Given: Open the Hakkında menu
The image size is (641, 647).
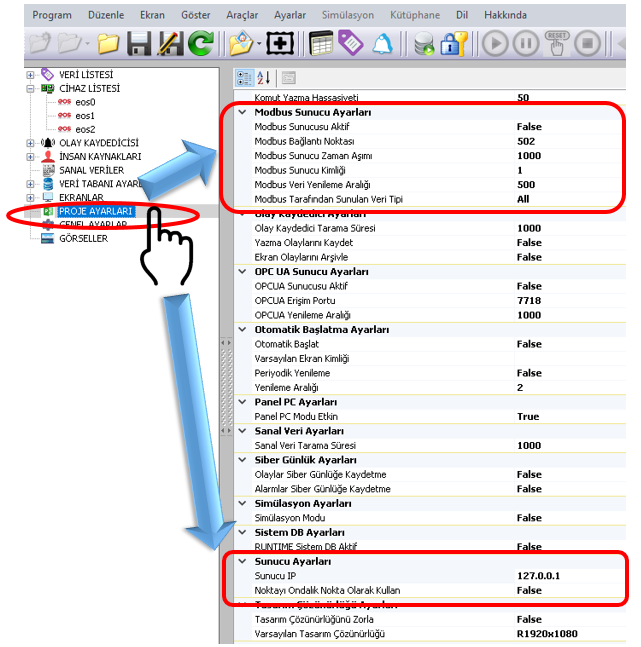Looking at the screenshot, I should pyautogui.click(x=505, y=15).
